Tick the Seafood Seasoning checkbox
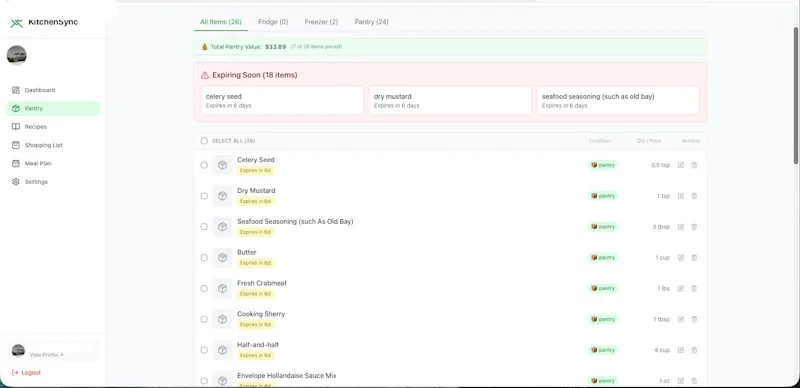The width and height of the screenshot is (800, 388). (204, 227)
